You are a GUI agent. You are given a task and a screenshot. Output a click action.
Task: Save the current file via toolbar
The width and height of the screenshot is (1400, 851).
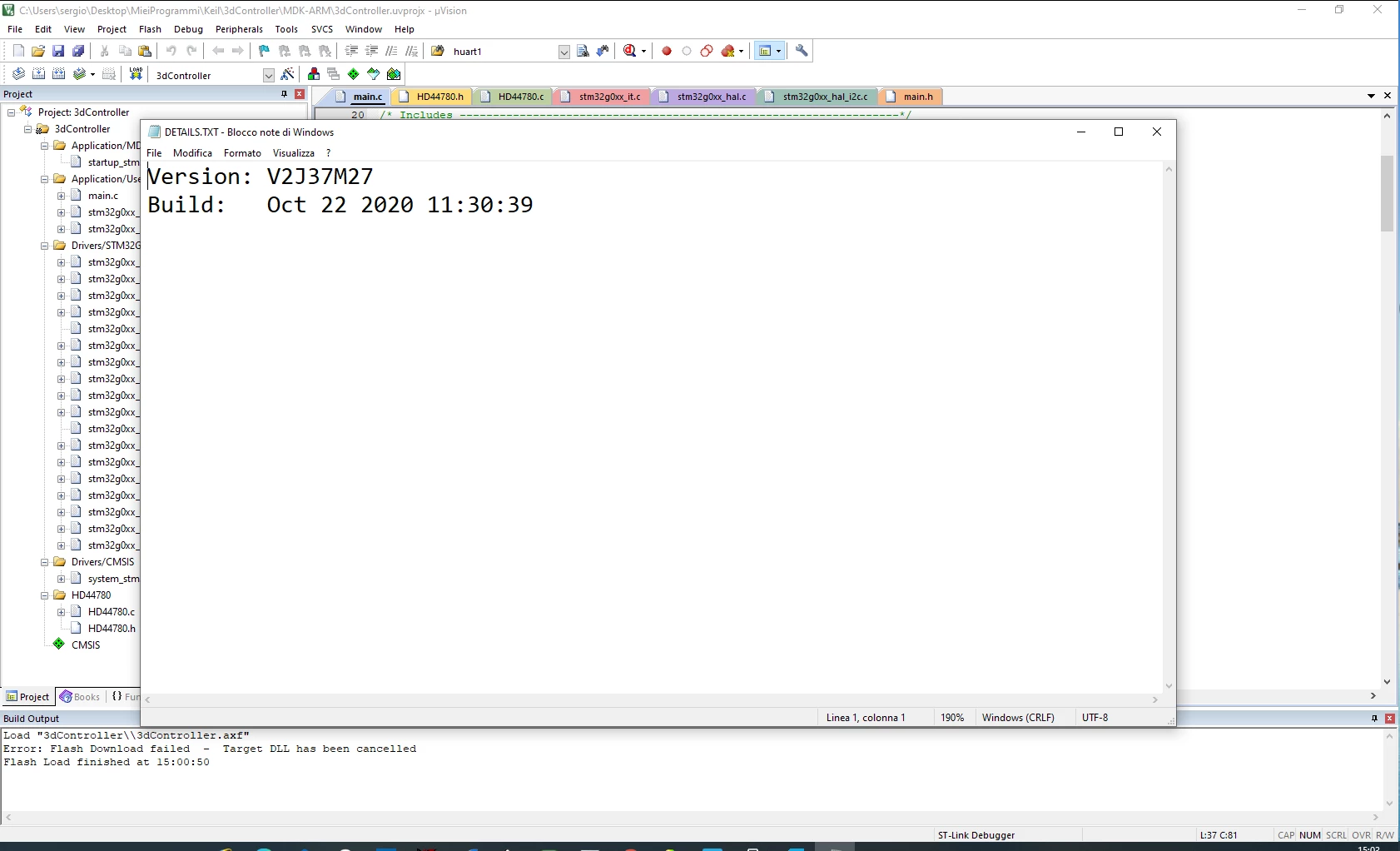(x=58, y=51)
